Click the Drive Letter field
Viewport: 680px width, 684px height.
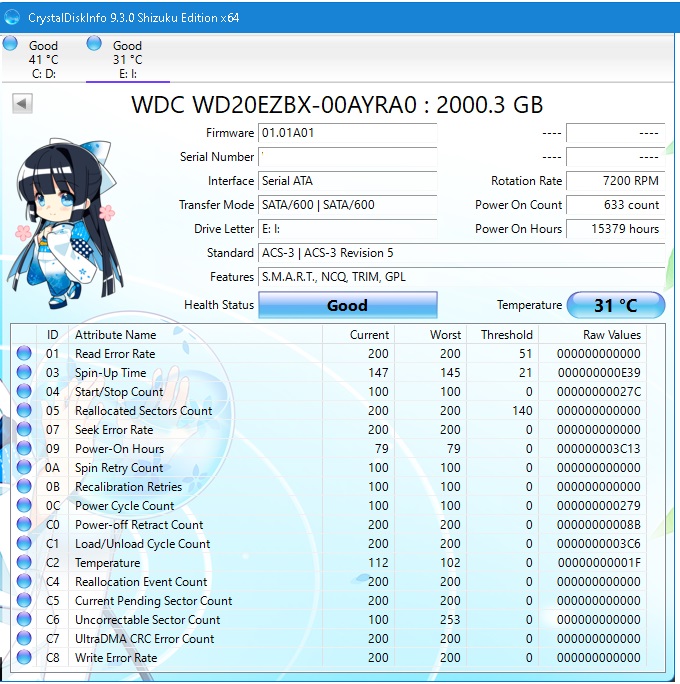pos(348,229)
